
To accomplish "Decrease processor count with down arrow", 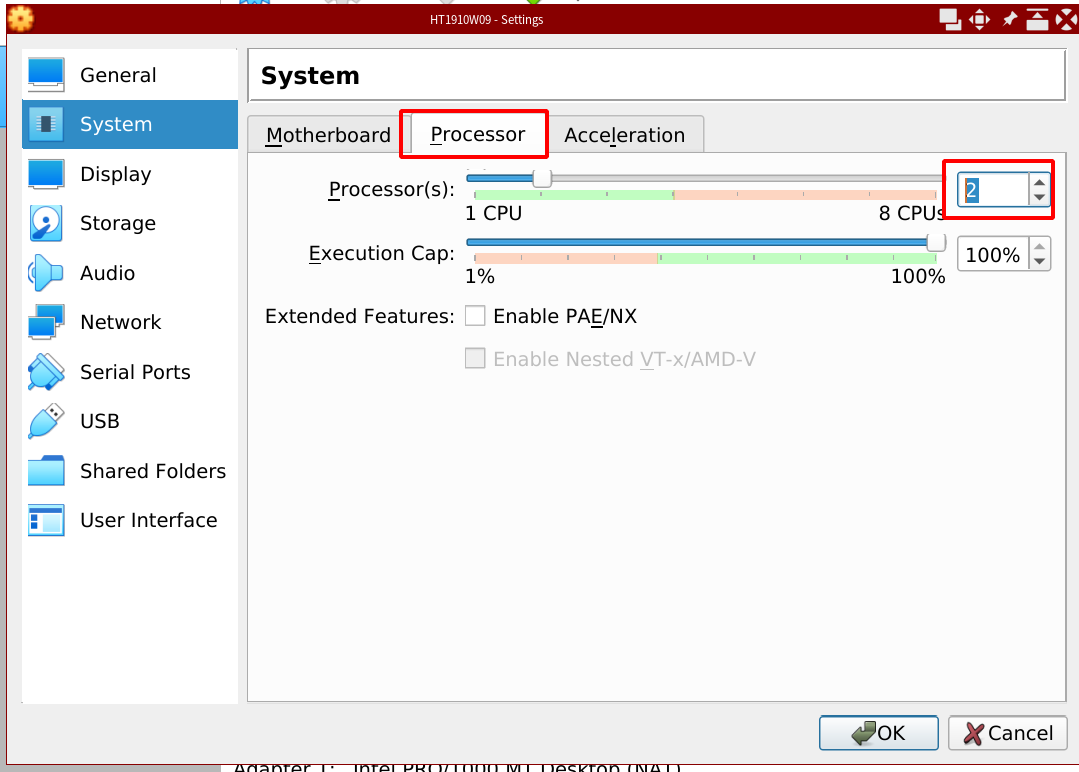I will pos(1040,197).
